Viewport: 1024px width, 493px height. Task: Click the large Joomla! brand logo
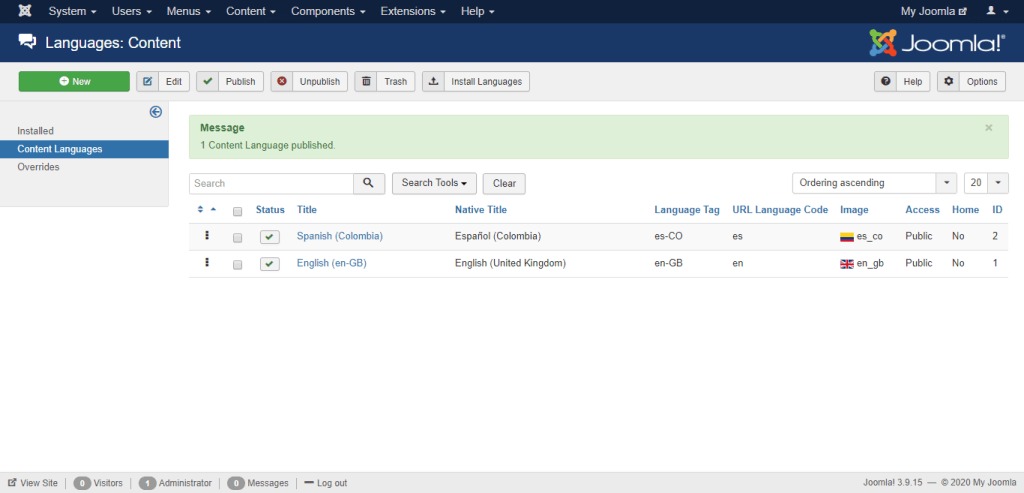[937, 42]
